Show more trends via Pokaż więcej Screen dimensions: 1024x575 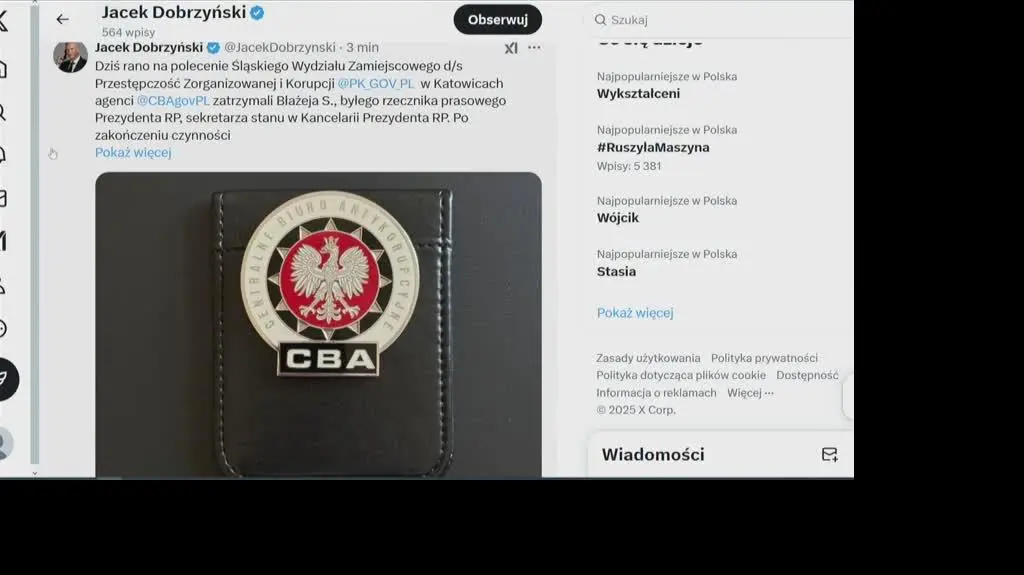[x=635, y=312]
